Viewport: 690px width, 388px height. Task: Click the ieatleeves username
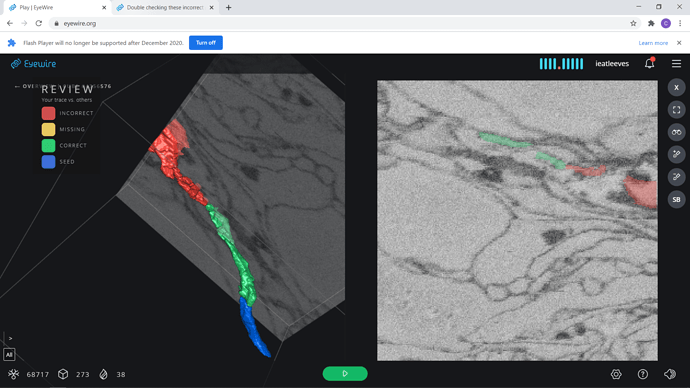click(612, 64)
